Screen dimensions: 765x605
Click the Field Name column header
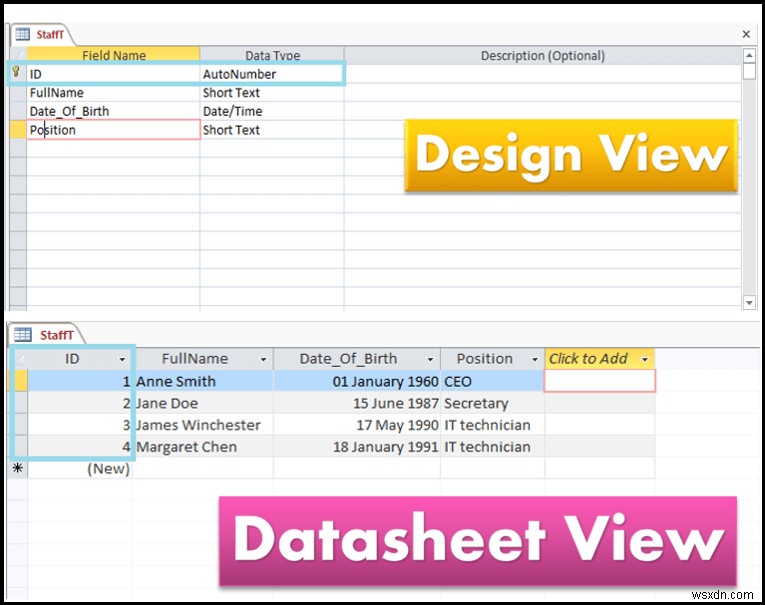click(x=113, y=55)
